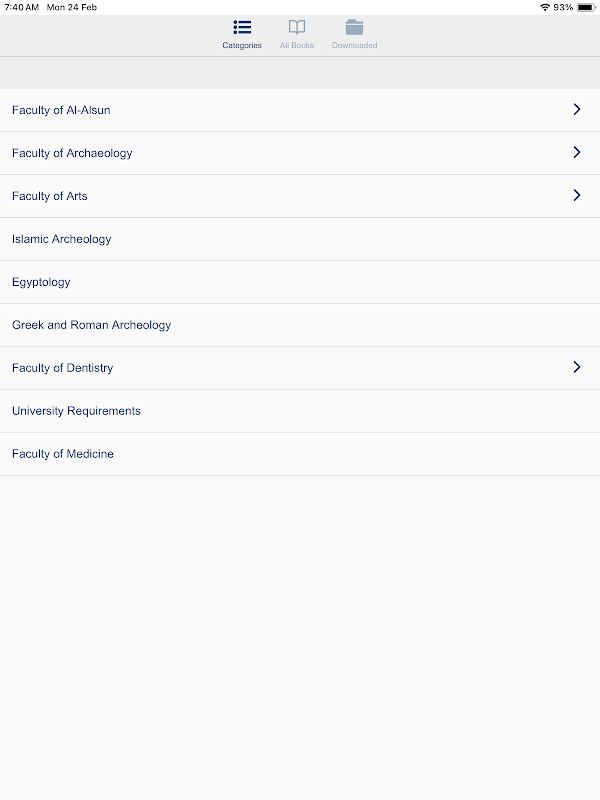The image size is (600, 800).
Task: Open Faculty of Medicine category
Action: [x=300, y=454]
